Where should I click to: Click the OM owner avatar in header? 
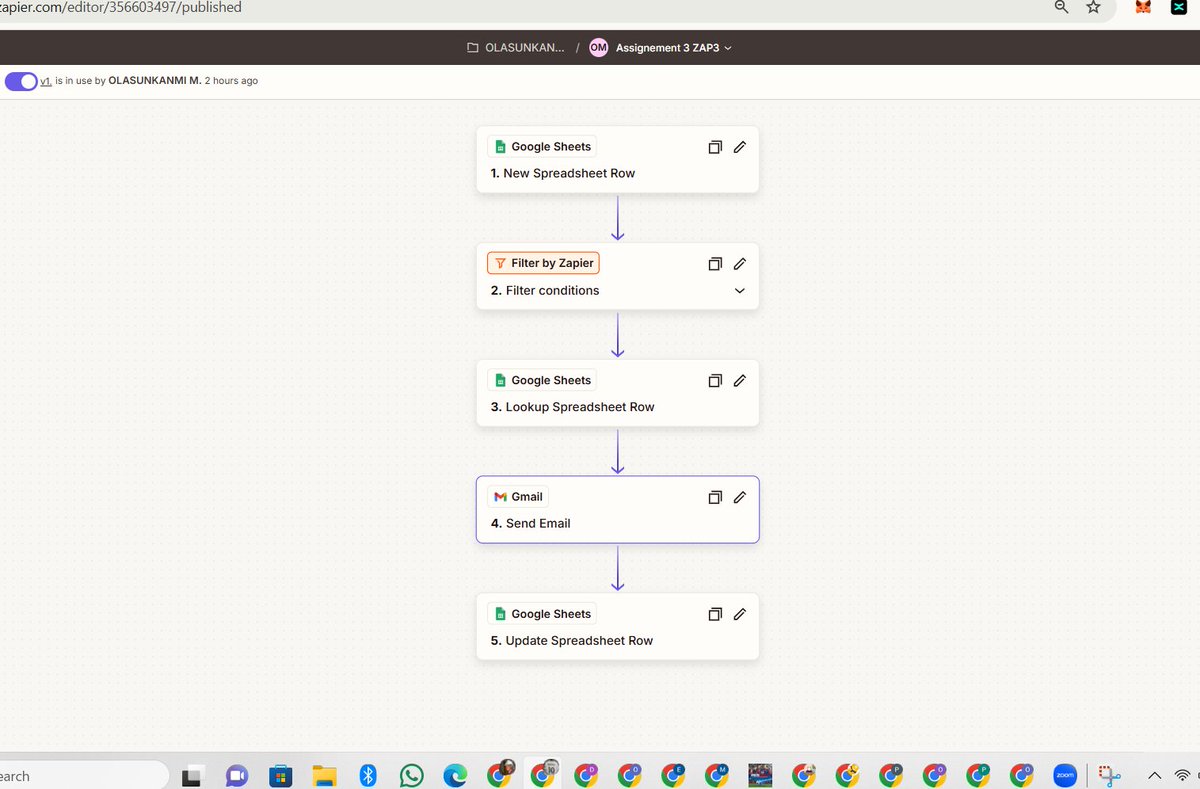pyautogui.click(x=598, y=48)
